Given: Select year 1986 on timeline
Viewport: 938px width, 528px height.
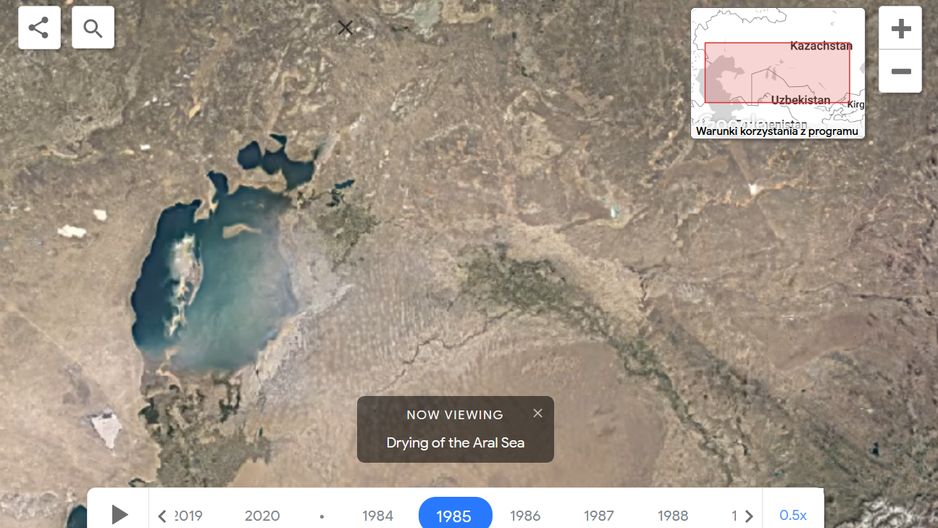Looking at the screenshot, I should tap(525, 515).
